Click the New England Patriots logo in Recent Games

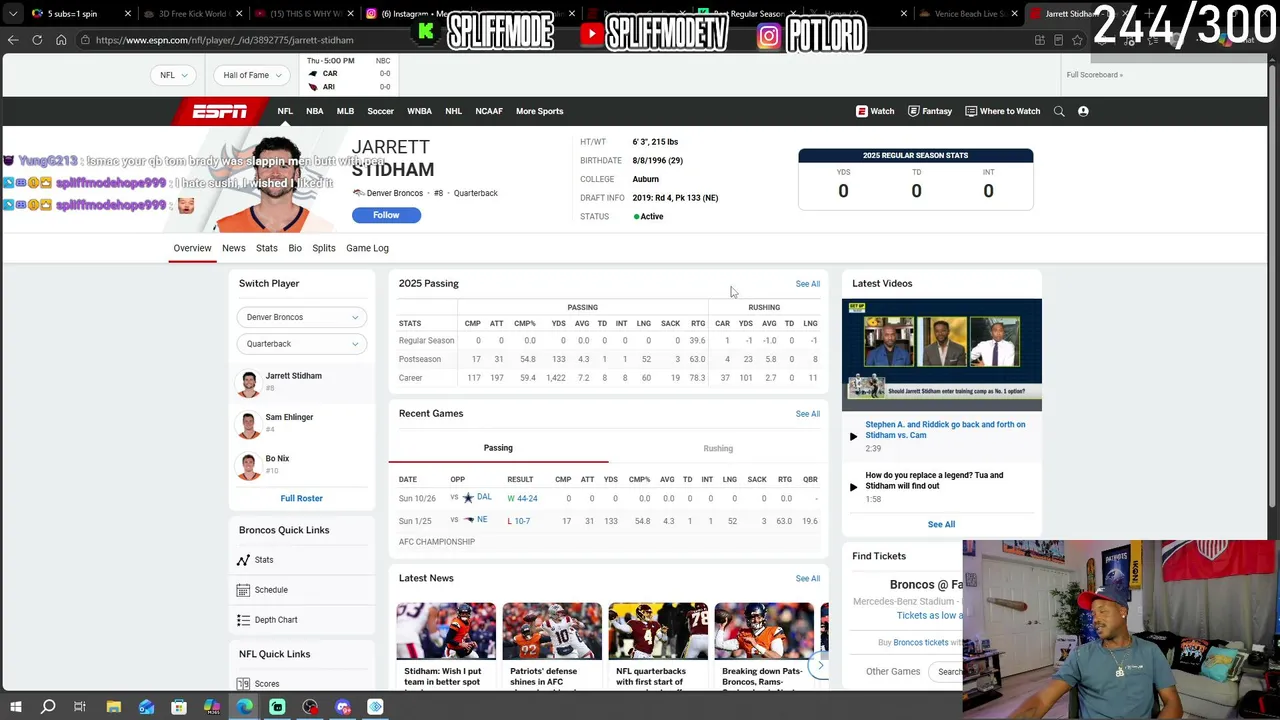tap(468, 520)
